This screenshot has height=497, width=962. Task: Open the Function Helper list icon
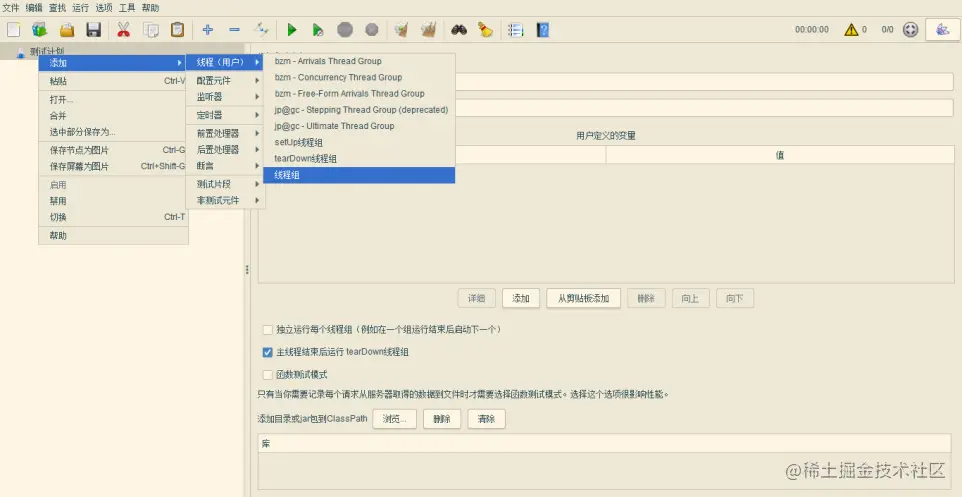tap(516, 29)
